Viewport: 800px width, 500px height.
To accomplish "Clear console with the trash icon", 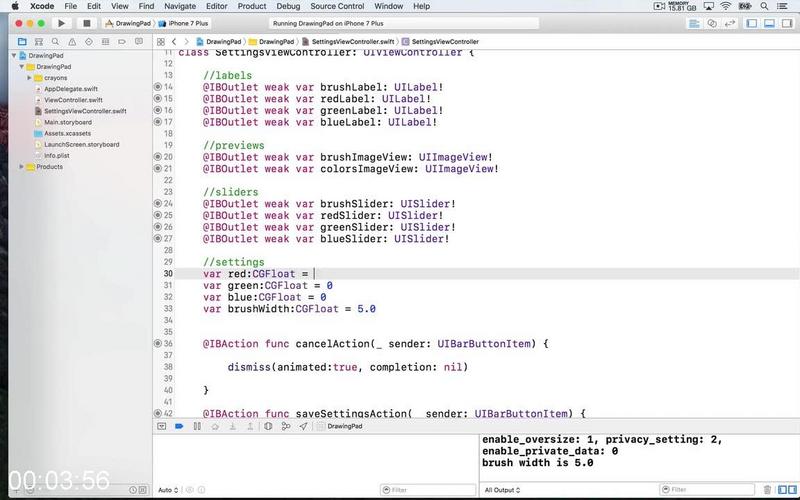I will [767, 490].
